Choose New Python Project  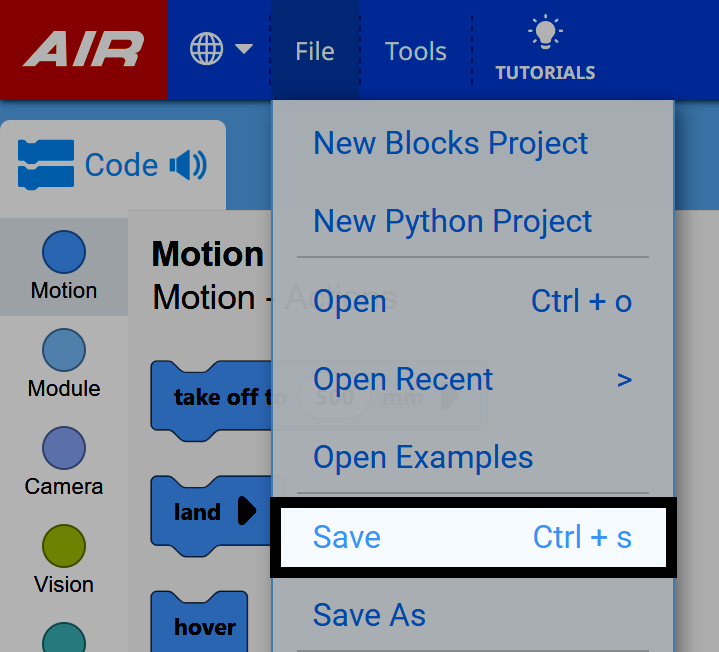click(453, 221)
